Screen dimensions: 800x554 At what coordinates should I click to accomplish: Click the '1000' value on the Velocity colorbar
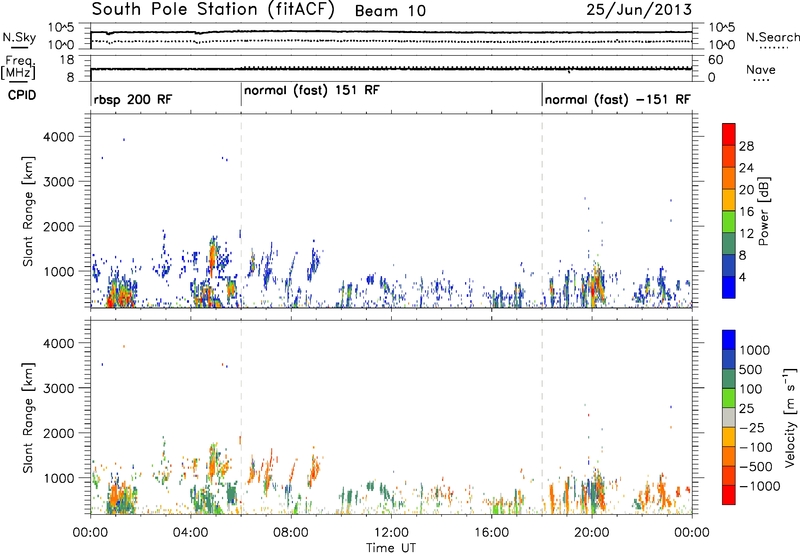(x=755, y=350)
